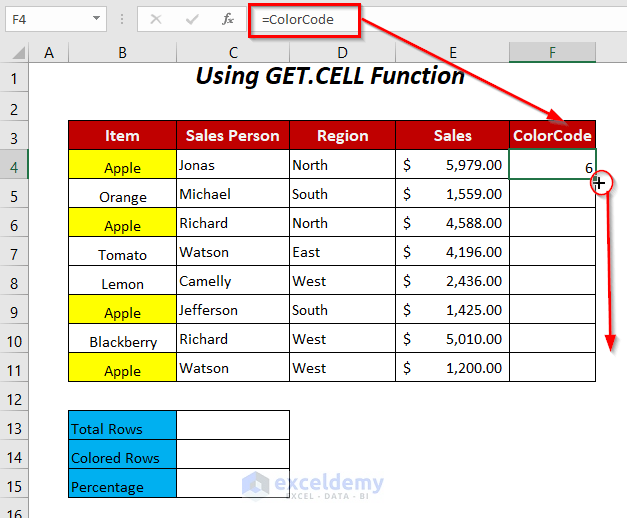Select column C header
The image size is (627, 518).
[x=233, y=53]
